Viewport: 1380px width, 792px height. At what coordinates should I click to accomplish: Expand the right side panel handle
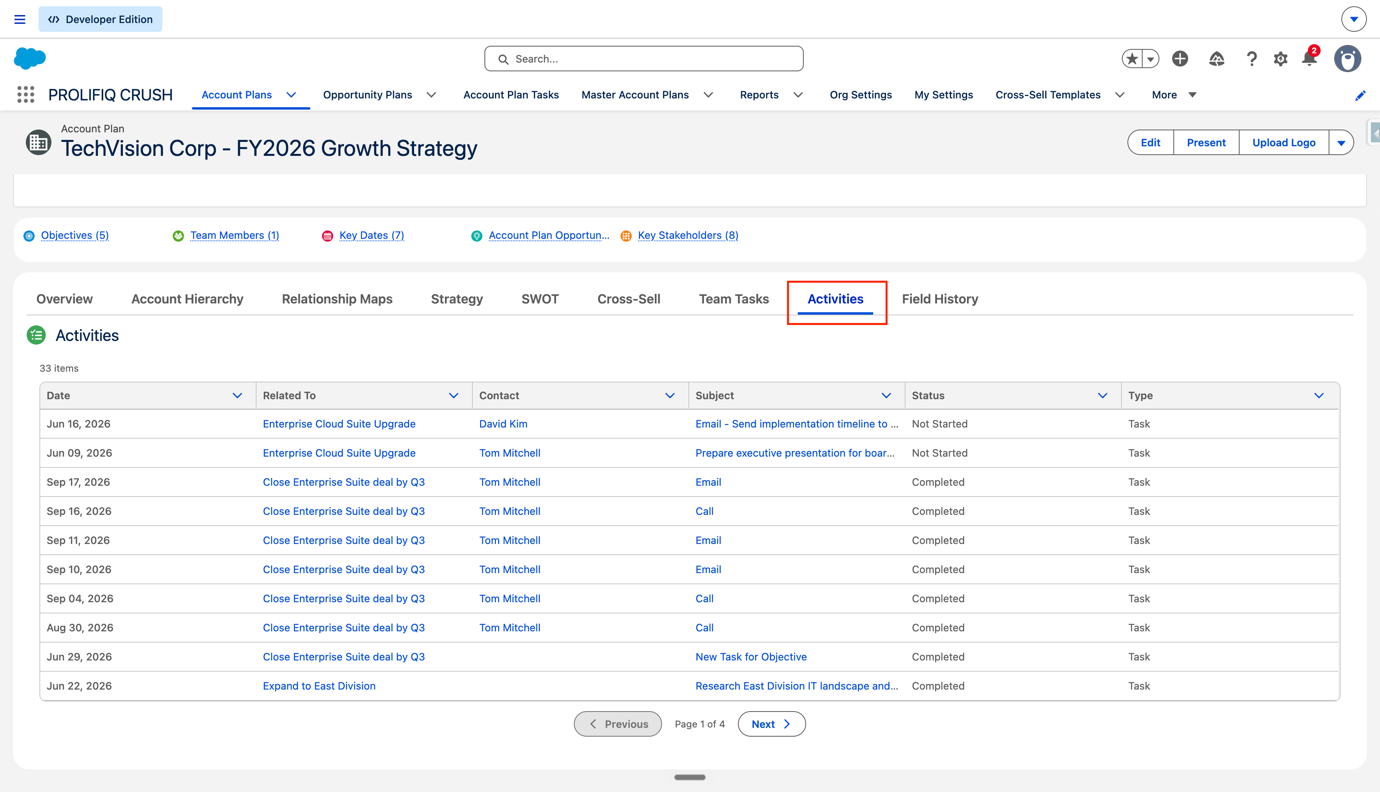[1375, 132]
